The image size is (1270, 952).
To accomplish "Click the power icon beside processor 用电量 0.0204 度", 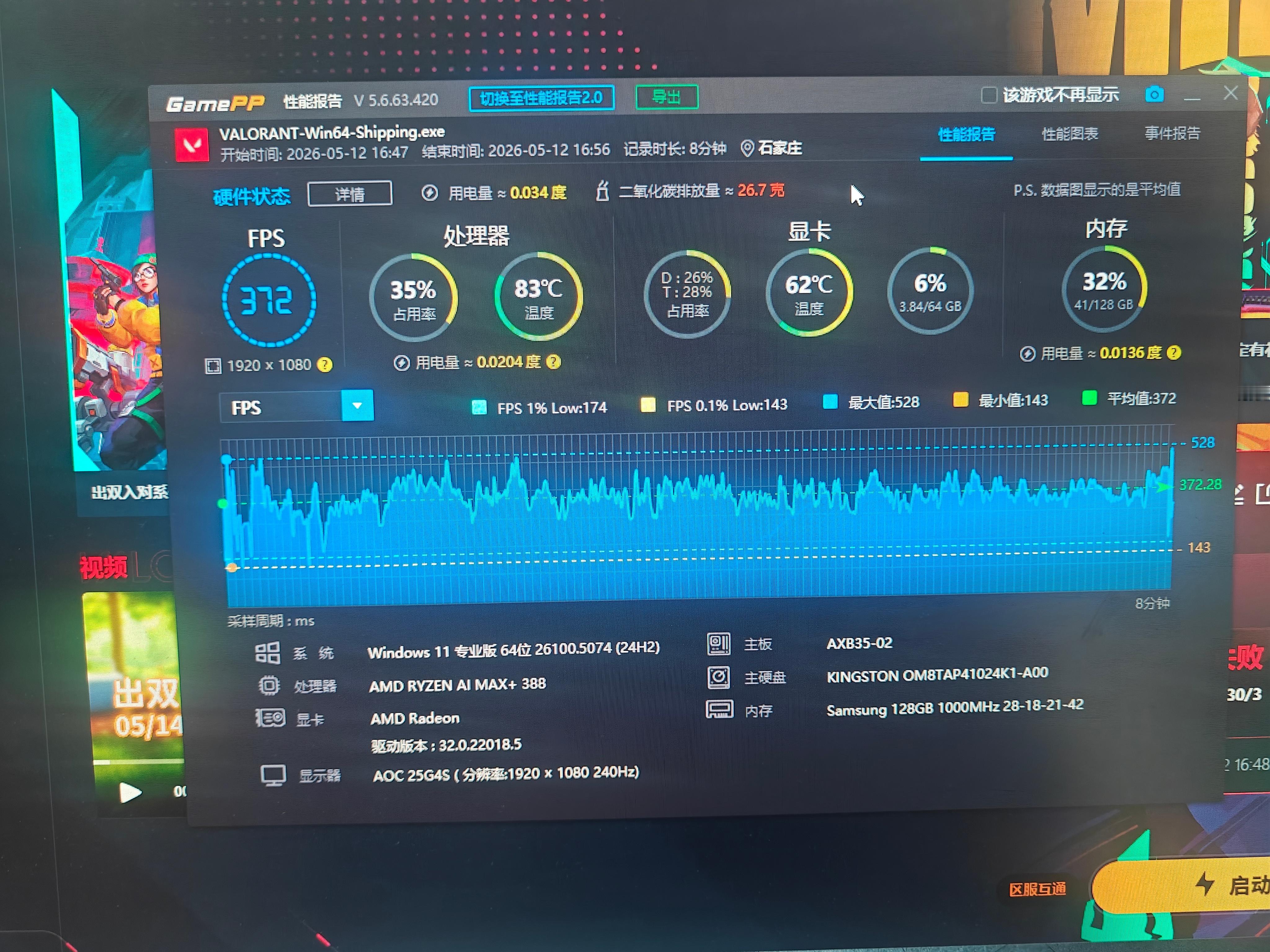I will [401, 363].
